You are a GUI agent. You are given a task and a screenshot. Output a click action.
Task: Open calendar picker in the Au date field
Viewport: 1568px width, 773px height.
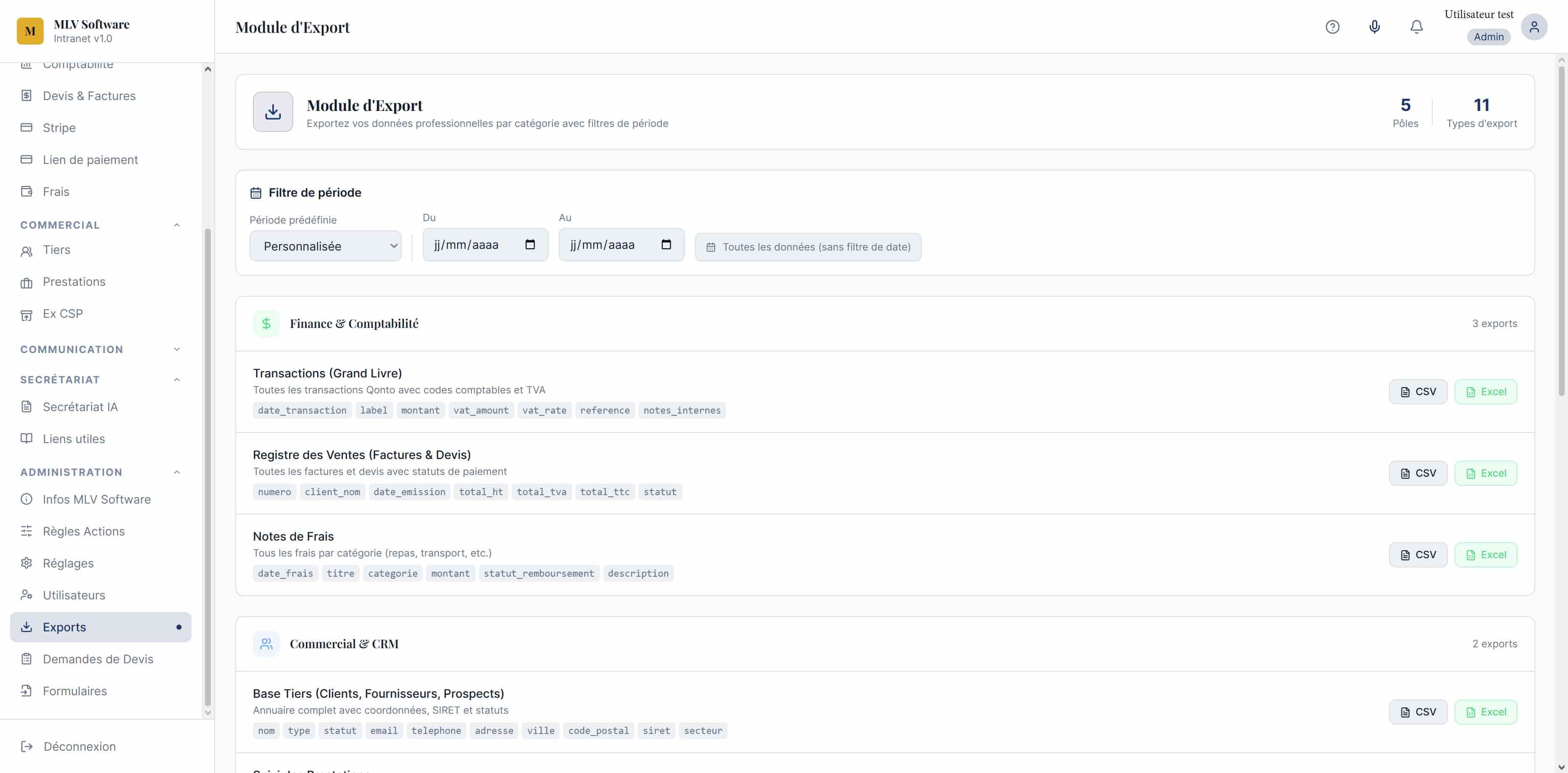point(666,244)
